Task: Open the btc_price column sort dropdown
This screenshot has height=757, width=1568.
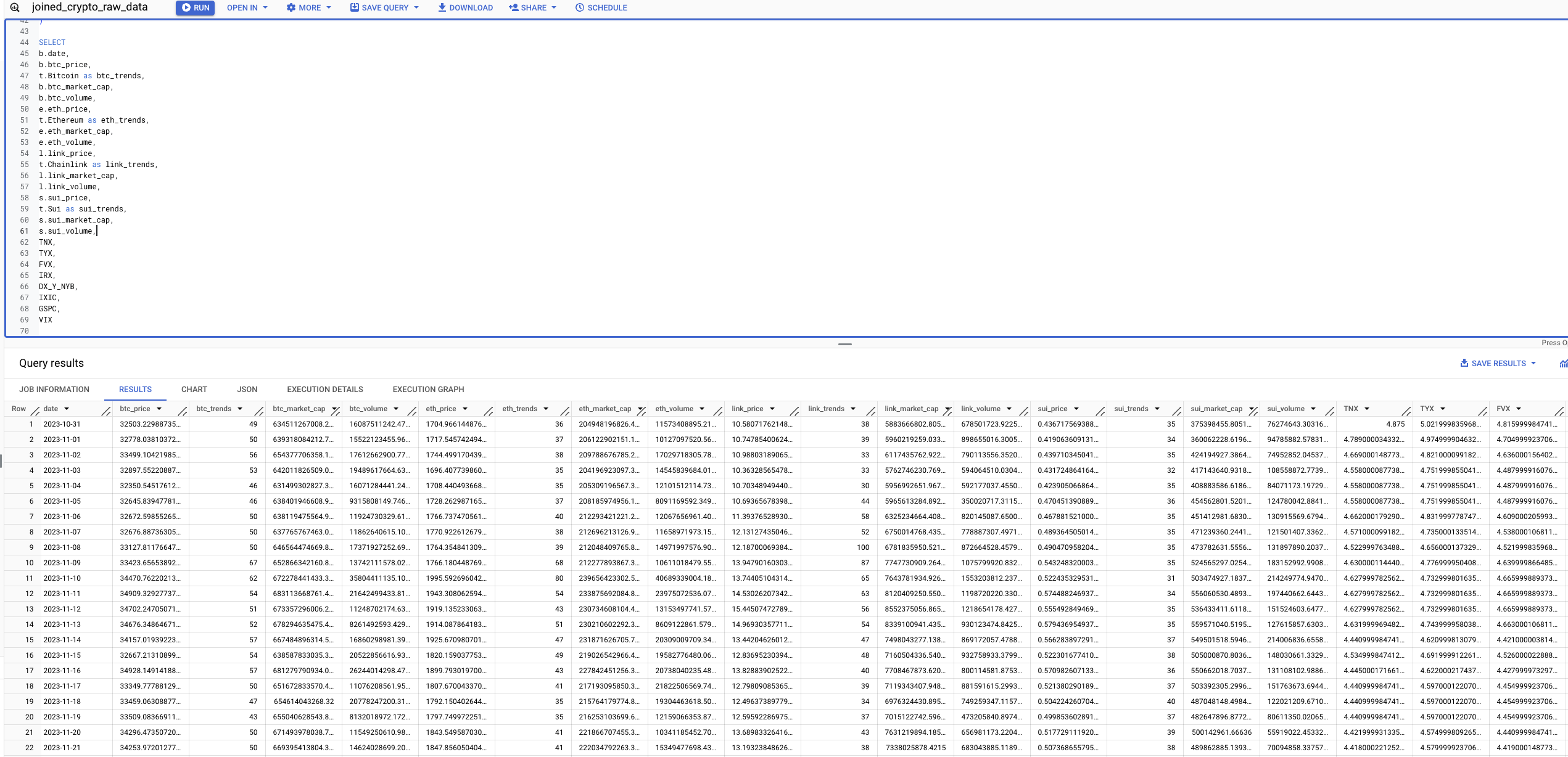Action: pos(159,409)
